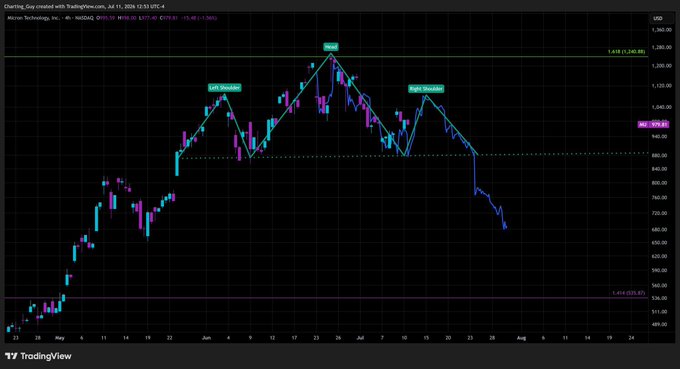Click the 1,280.00 price axis label
Image resolution: width=680 pixels, height=369 pixels.
[x=662, y=47]
